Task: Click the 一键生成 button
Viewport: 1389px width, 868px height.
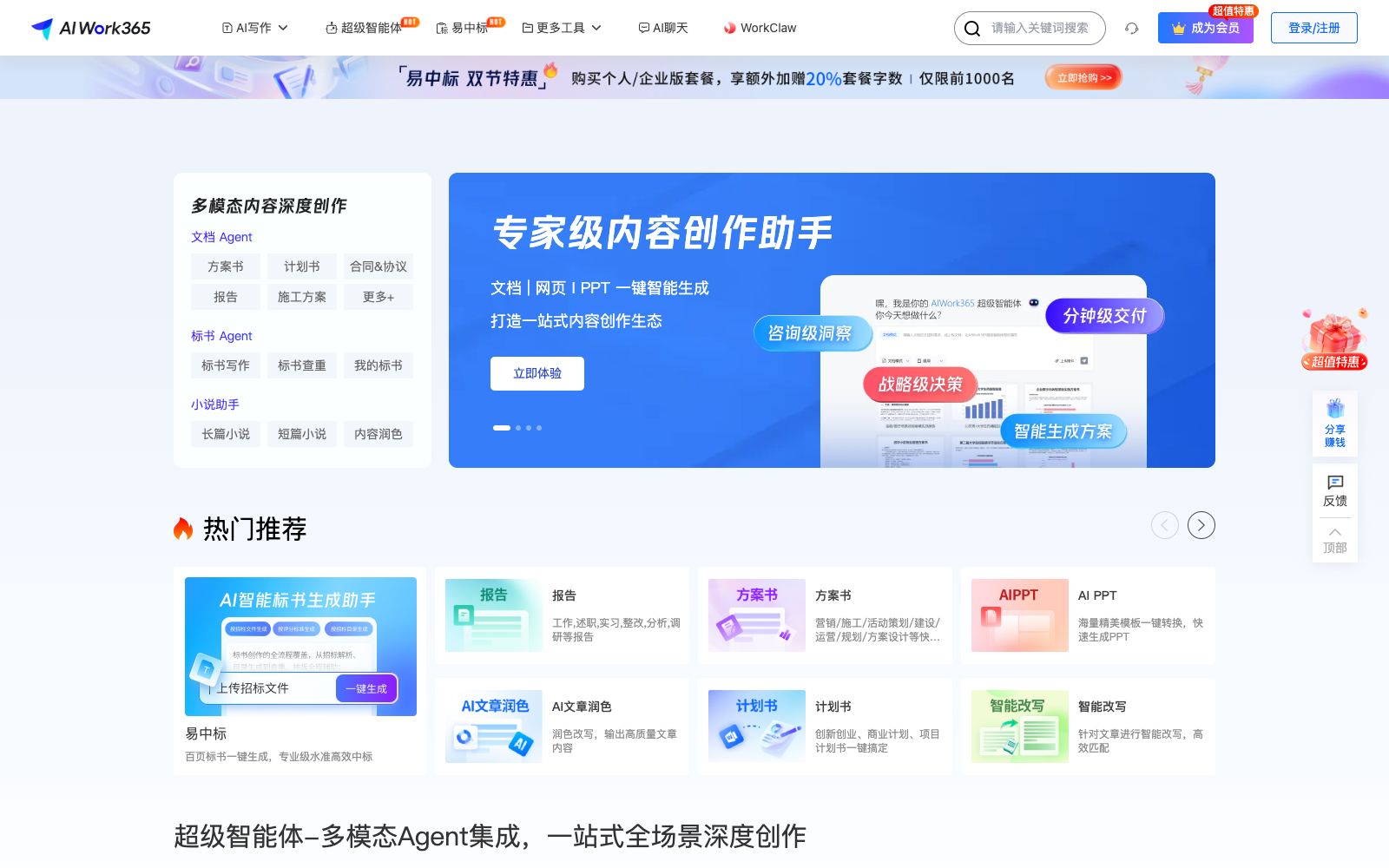Action: point(366,688)
